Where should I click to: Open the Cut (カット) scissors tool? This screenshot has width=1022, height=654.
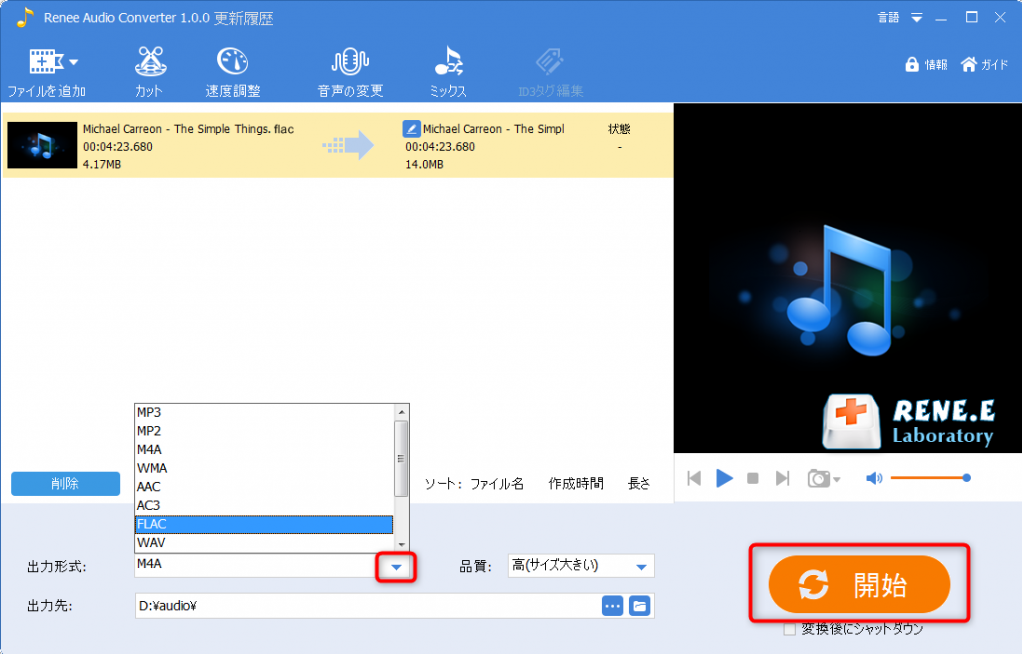pyautogui.click(x=150, y=72)
